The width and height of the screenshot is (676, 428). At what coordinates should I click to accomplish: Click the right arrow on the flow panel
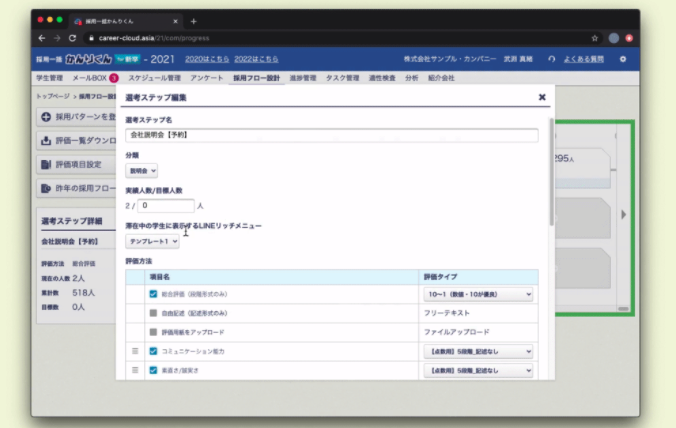(624, 214)
